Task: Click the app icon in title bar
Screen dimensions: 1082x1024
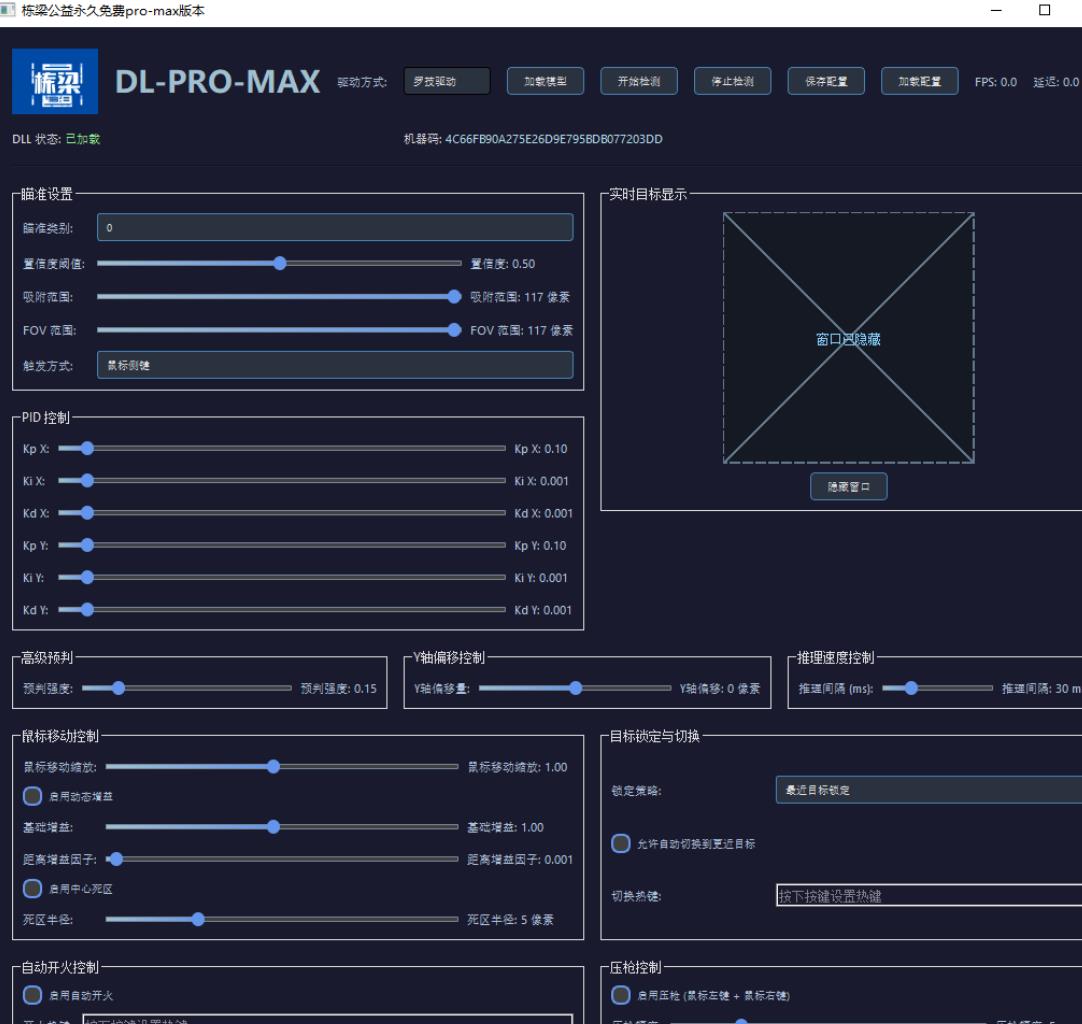Action: pyautogui.click(x=9, y=9)
